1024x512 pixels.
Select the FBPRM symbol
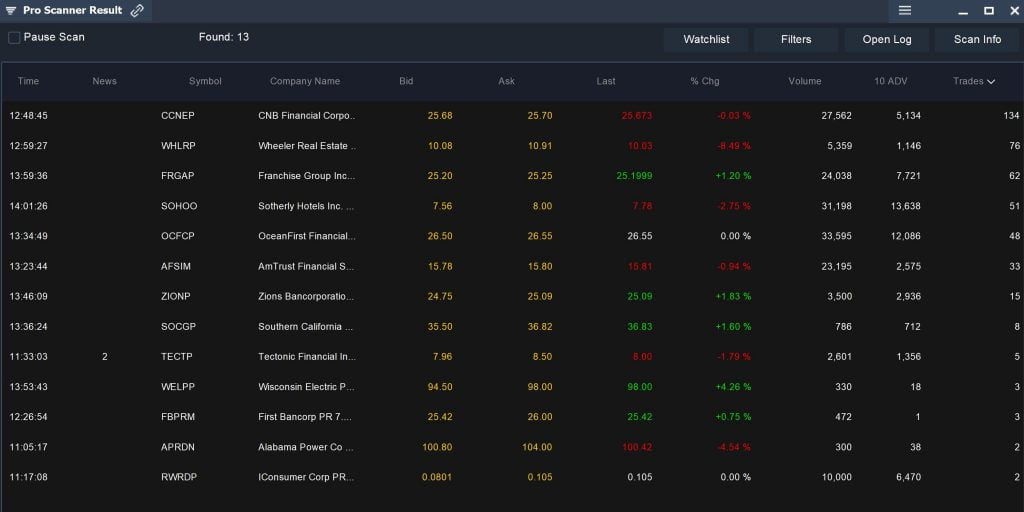click(178, 417)
